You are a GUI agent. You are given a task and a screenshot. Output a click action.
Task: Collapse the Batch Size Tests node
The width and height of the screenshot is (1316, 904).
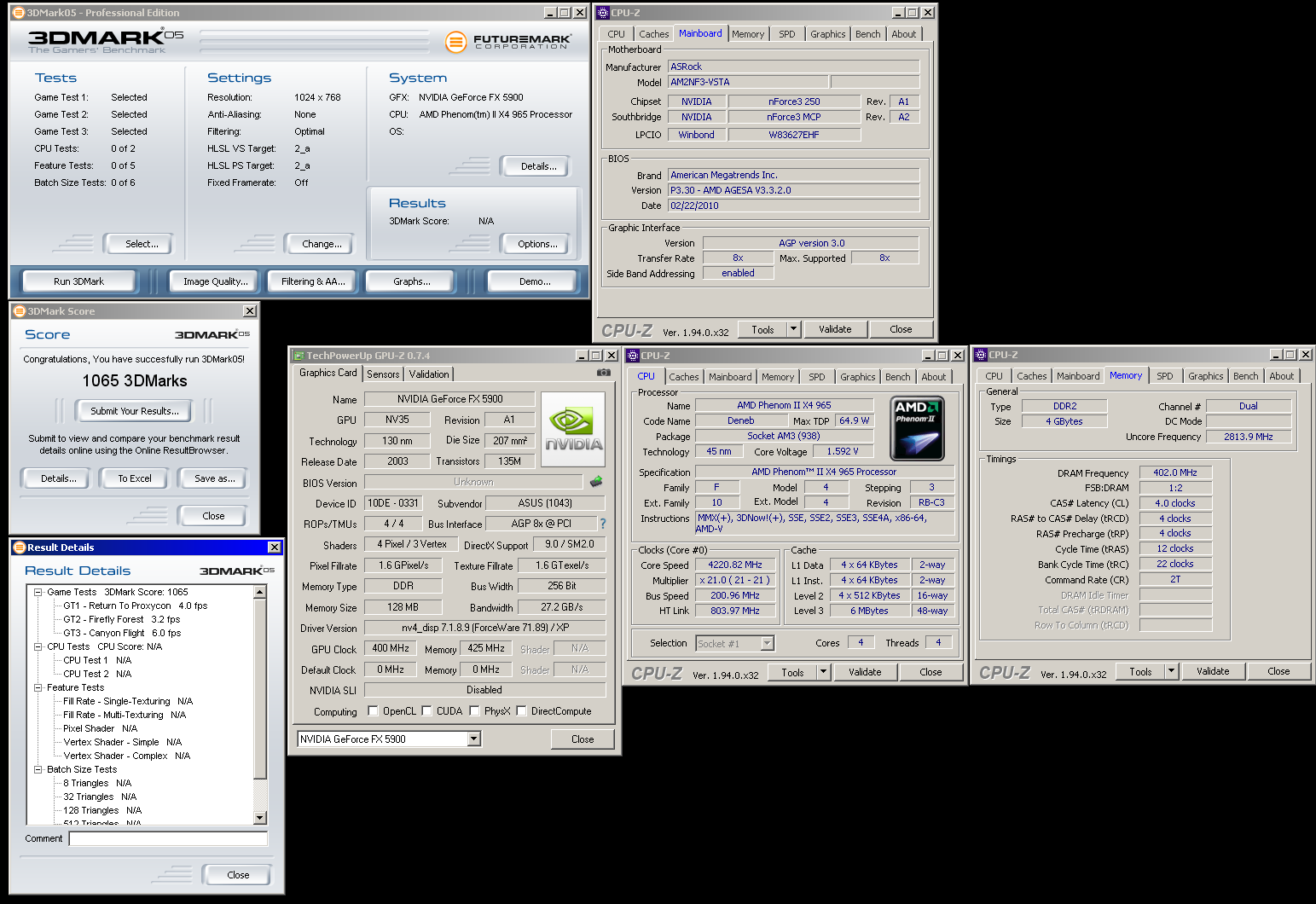(38, 769)
